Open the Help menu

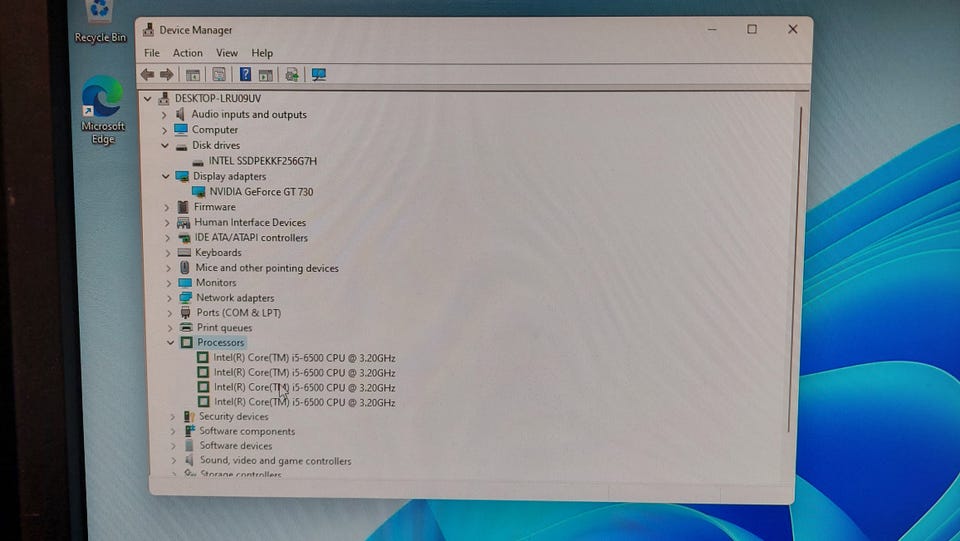[x=262, y=53]
